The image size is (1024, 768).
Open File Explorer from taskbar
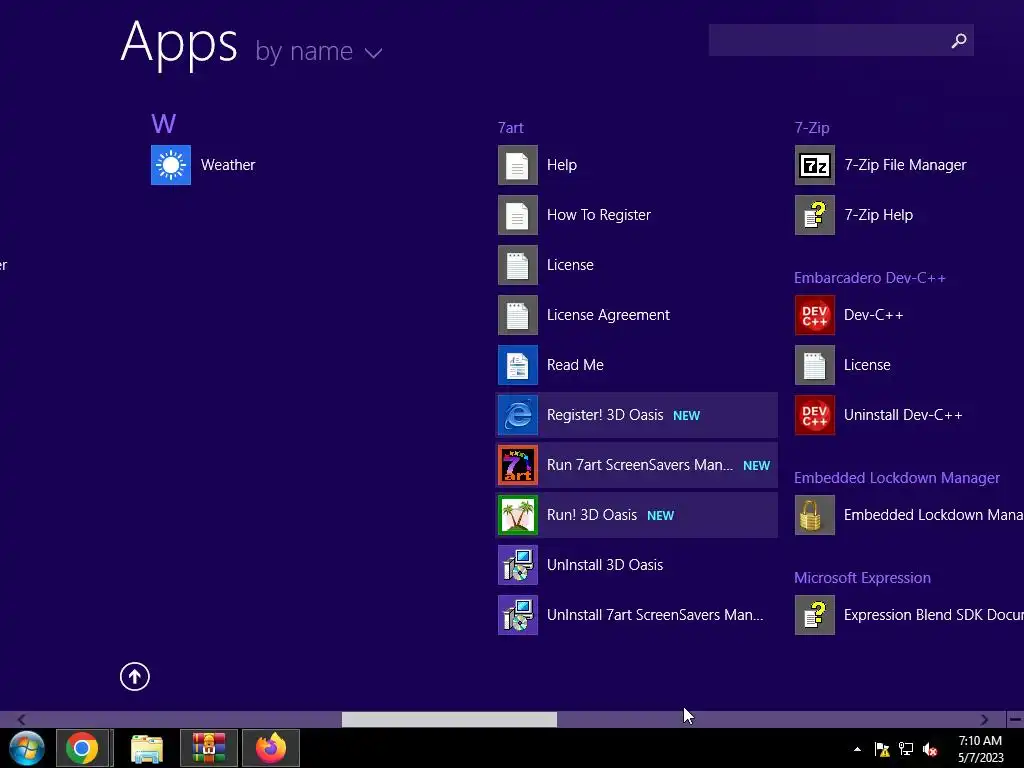pyautogui.click(x=146, y=748)
